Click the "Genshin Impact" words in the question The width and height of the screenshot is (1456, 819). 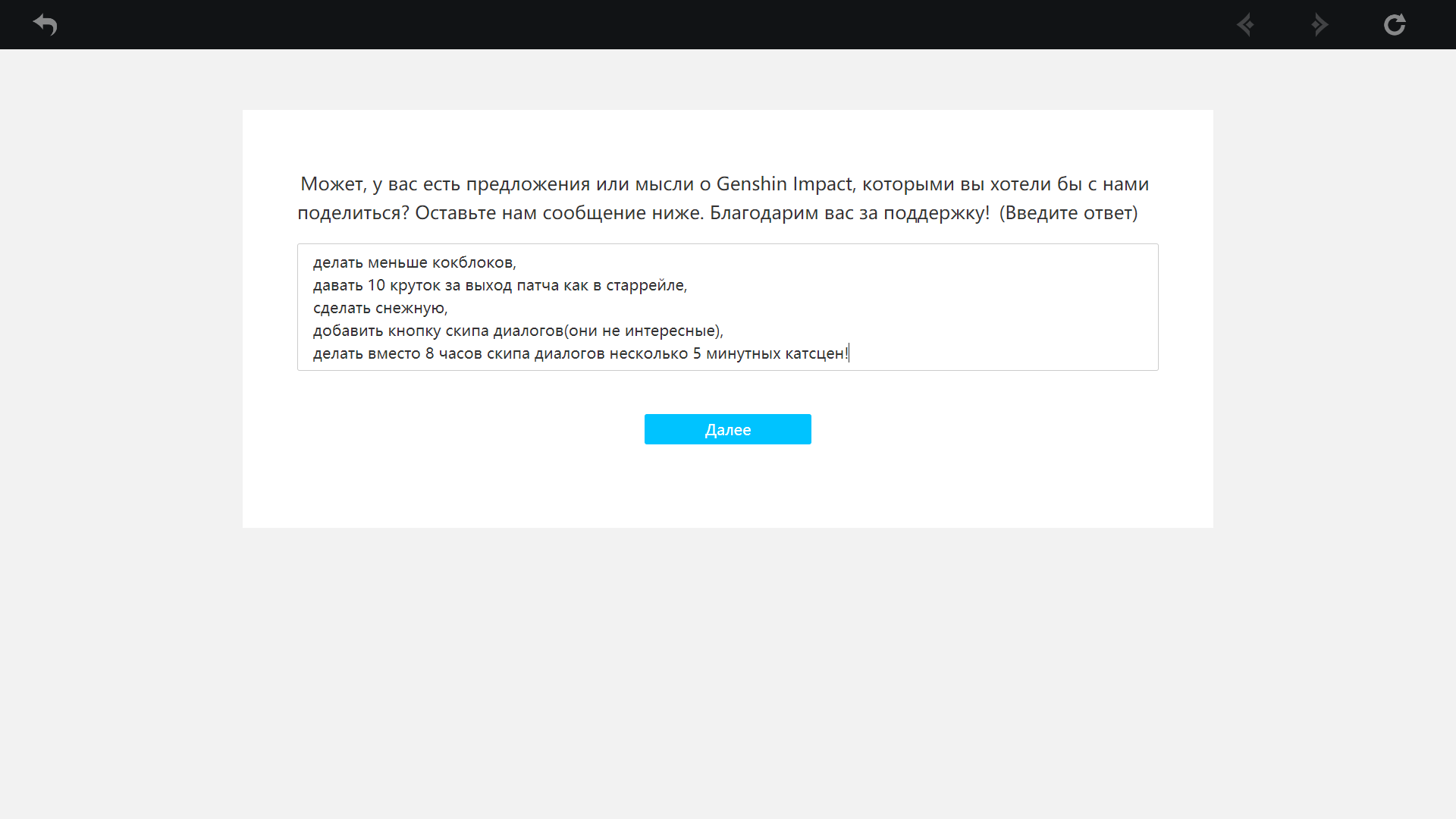[x=784, y=184]
